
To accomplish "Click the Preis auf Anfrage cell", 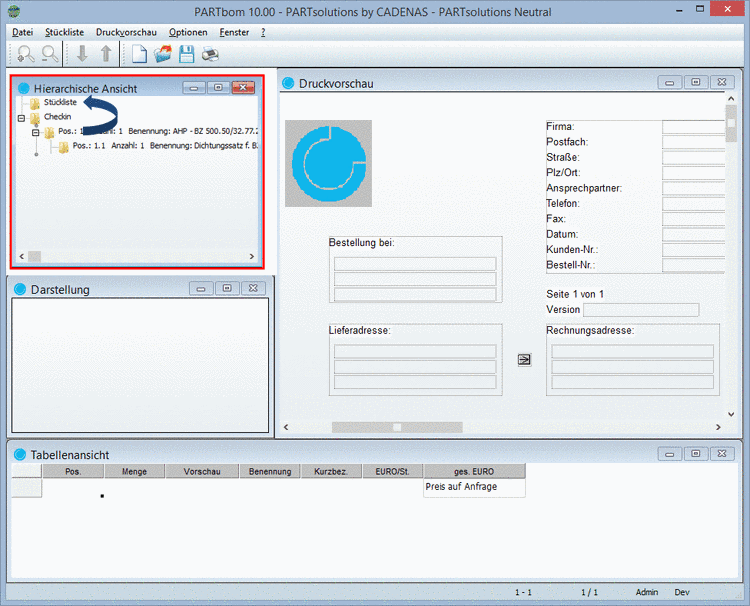I will click(474, 487).
